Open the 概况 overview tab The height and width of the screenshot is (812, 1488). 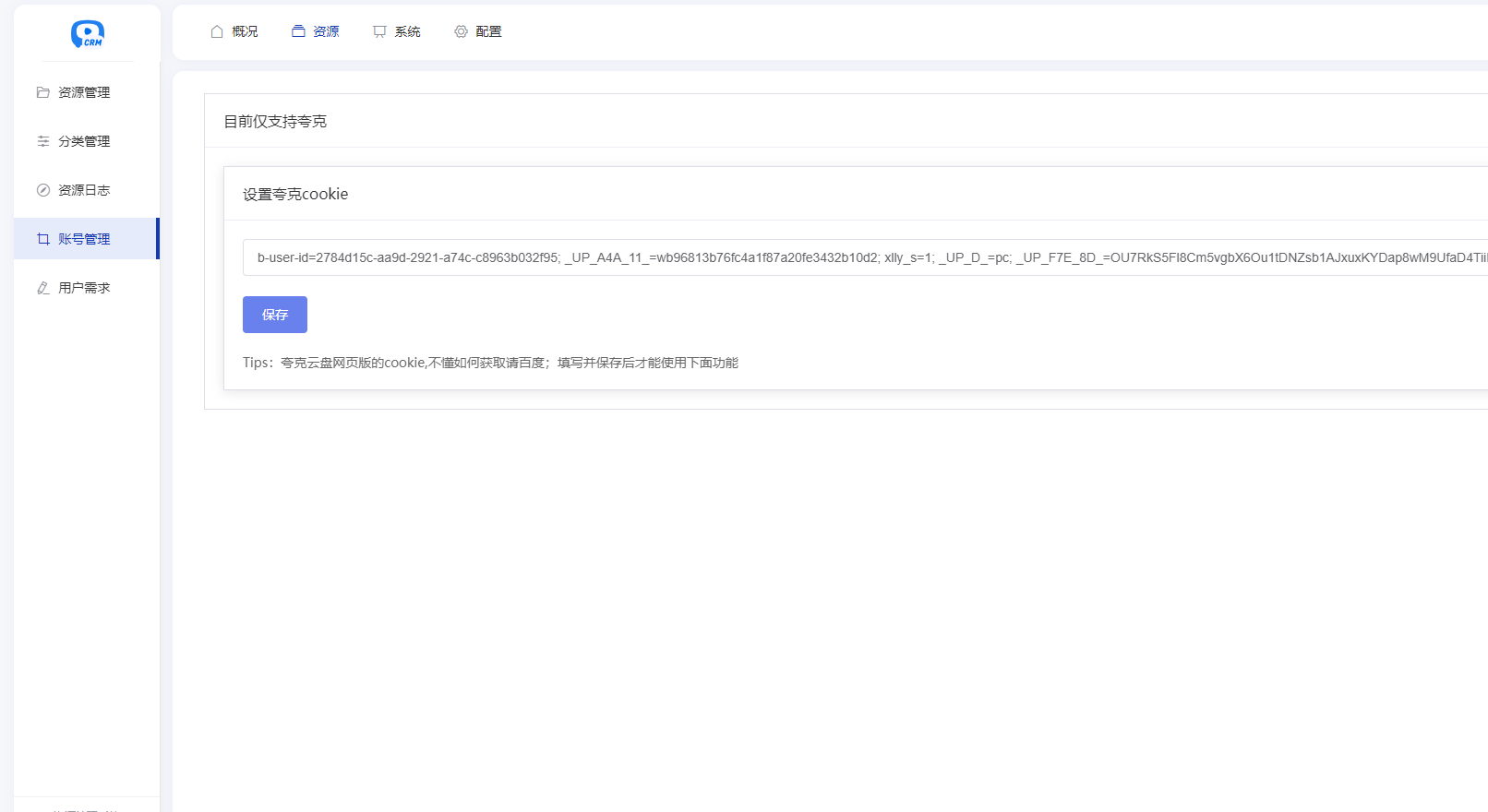coord(245,31)
